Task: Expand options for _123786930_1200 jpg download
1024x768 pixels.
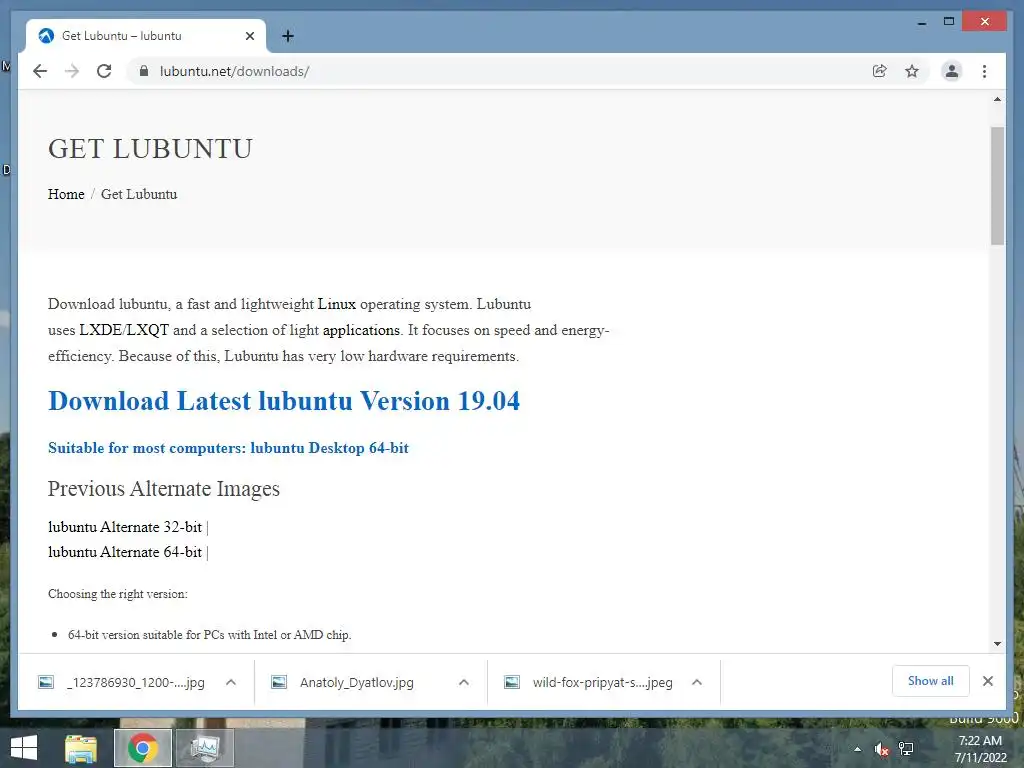Action: tap(231, 682)
